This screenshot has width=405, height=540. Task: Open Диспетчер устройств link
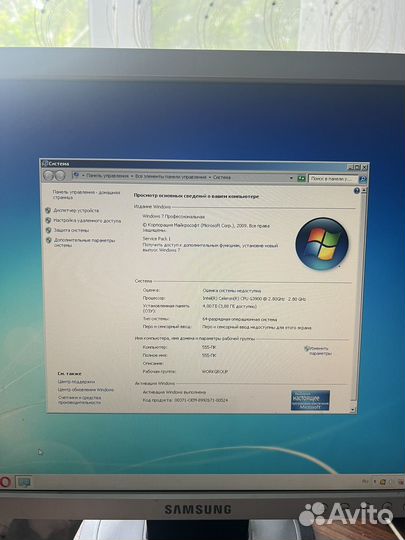pos(76,210)
